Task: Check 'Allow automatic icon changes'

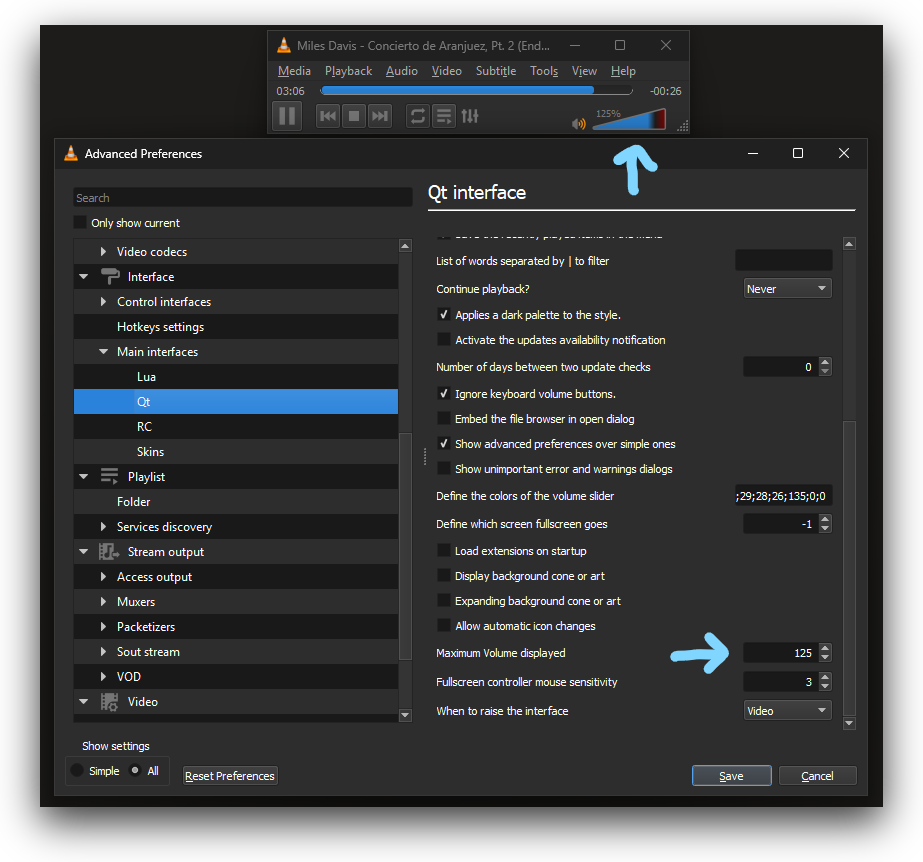Action: pos(444,626)
